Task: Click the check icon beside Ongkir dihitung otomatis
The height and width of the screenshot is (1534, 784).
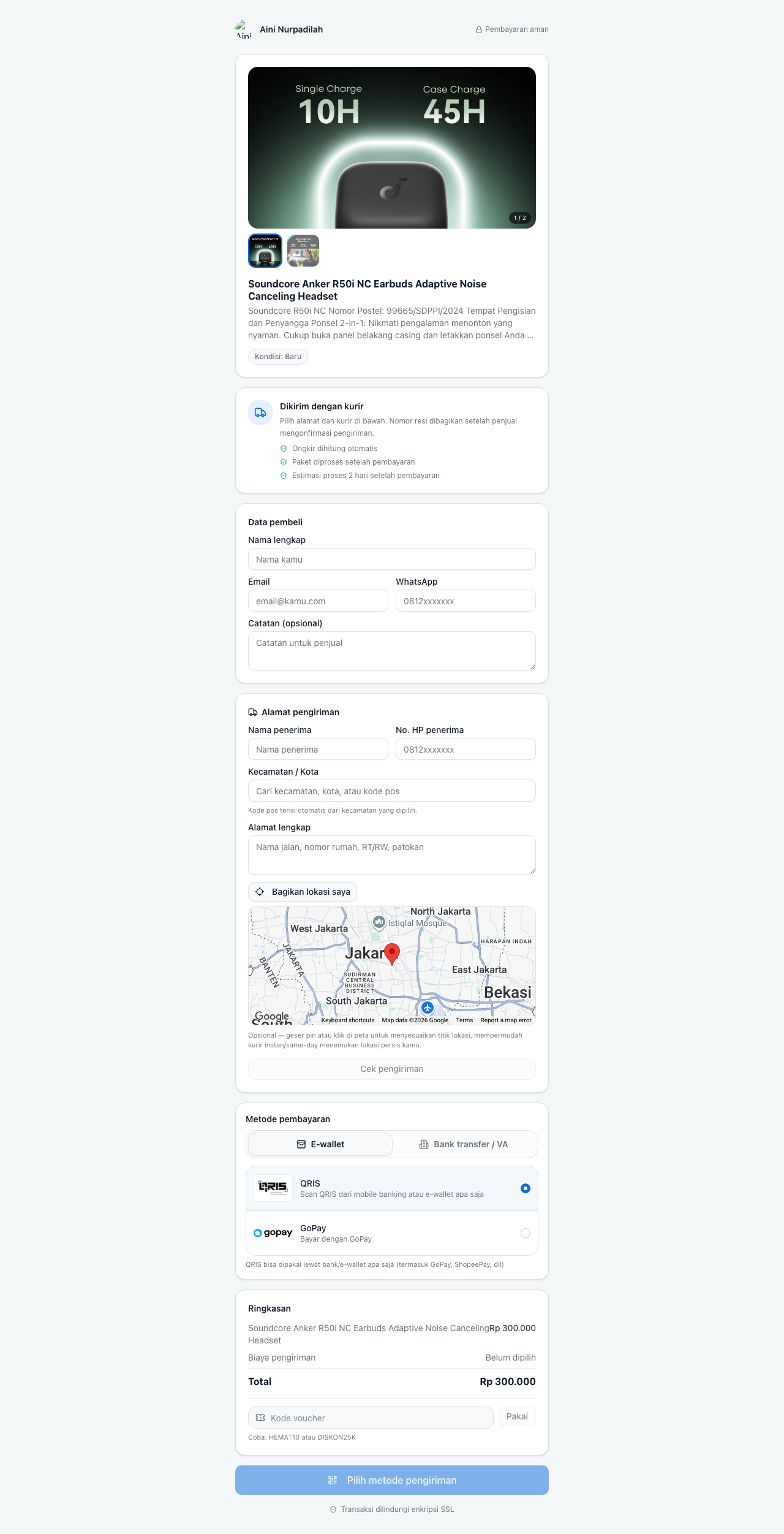Action: 284,449
